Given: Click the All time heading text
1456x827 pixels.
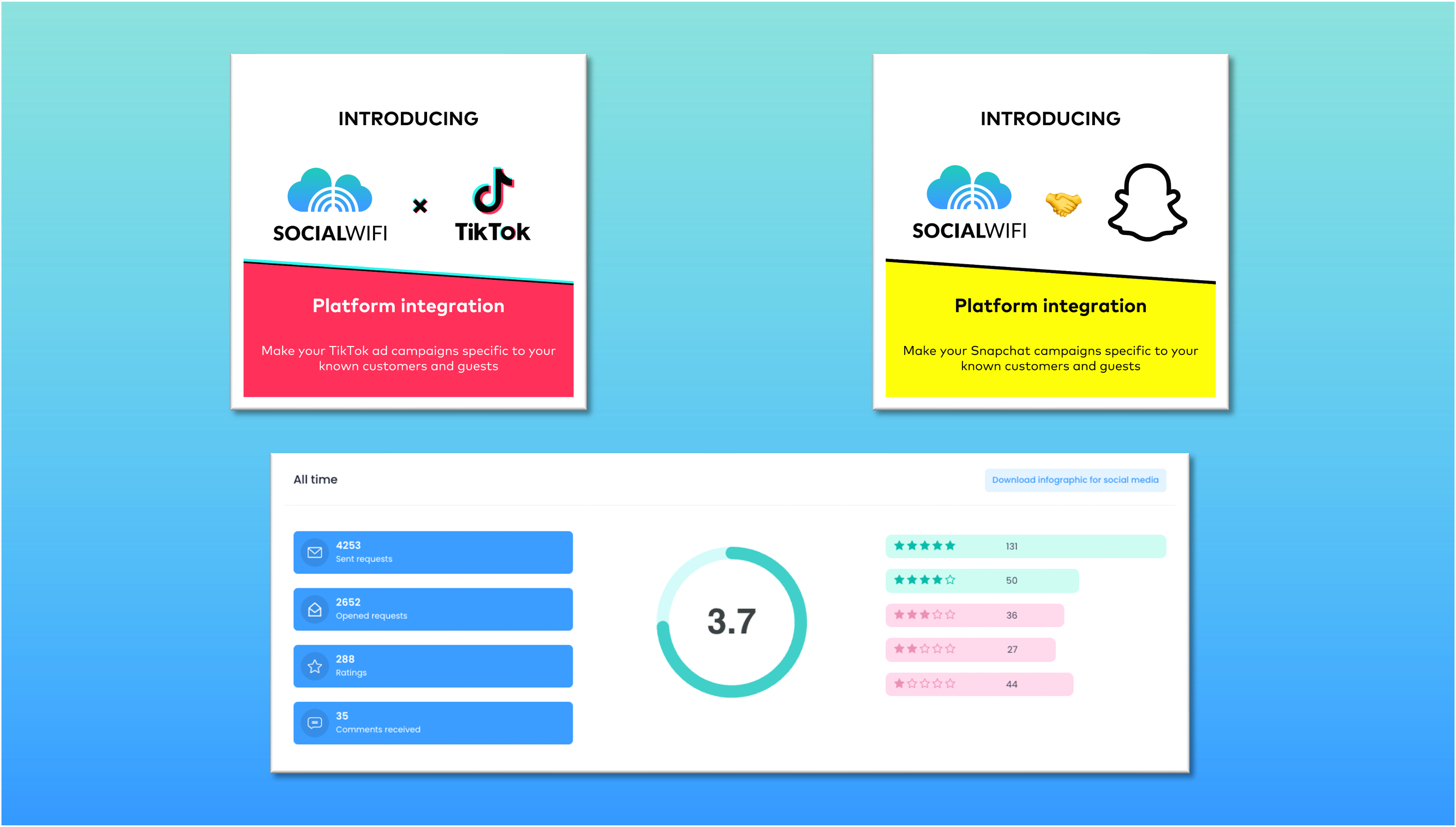Looking at the screenshot, I should pyautogui.click(x=315, y=479).
